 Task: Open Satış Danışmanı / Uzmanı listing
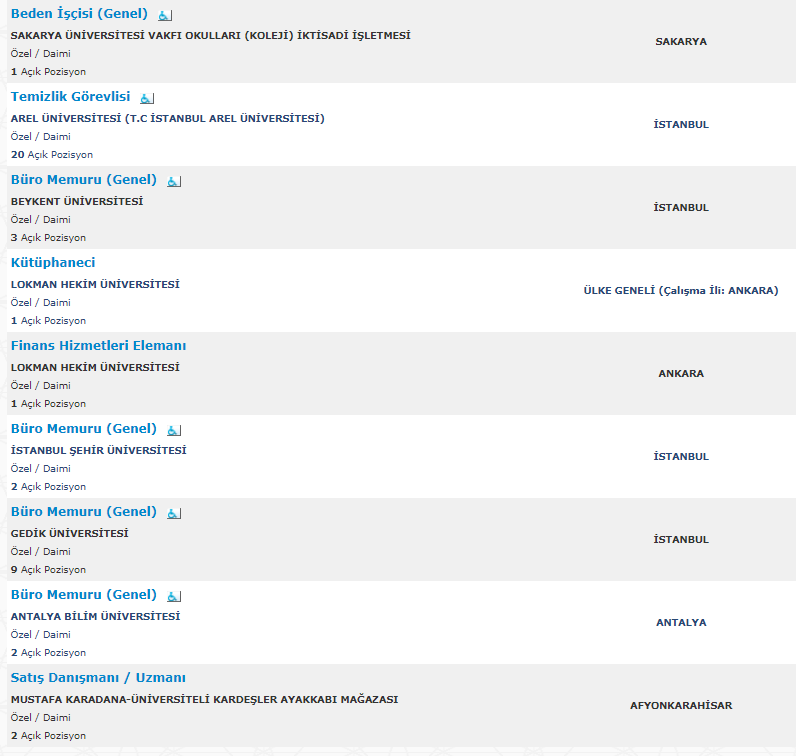[x=98, y=678]
